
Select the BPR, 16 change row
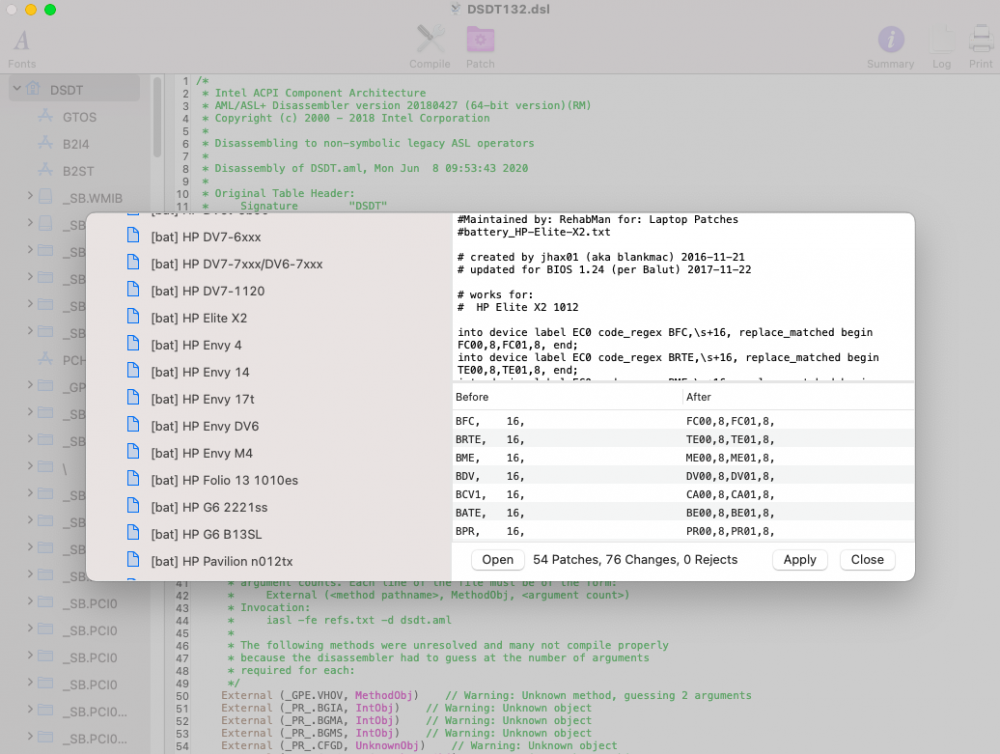click(683, 531)
